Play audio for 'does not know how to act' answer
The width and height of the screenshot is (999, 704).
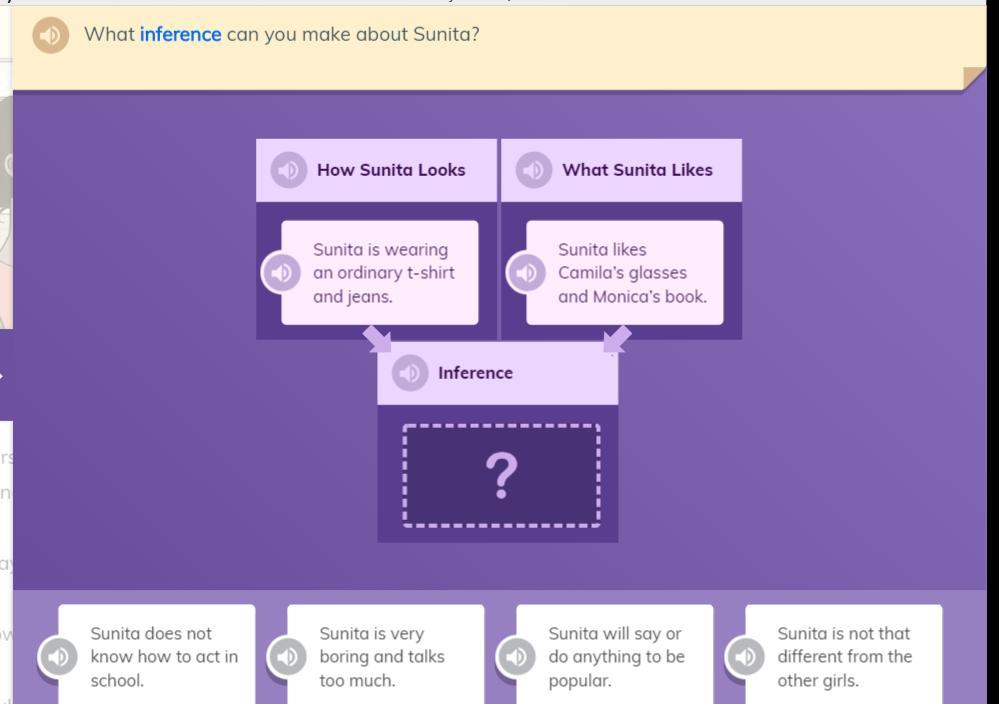[58, 656]
